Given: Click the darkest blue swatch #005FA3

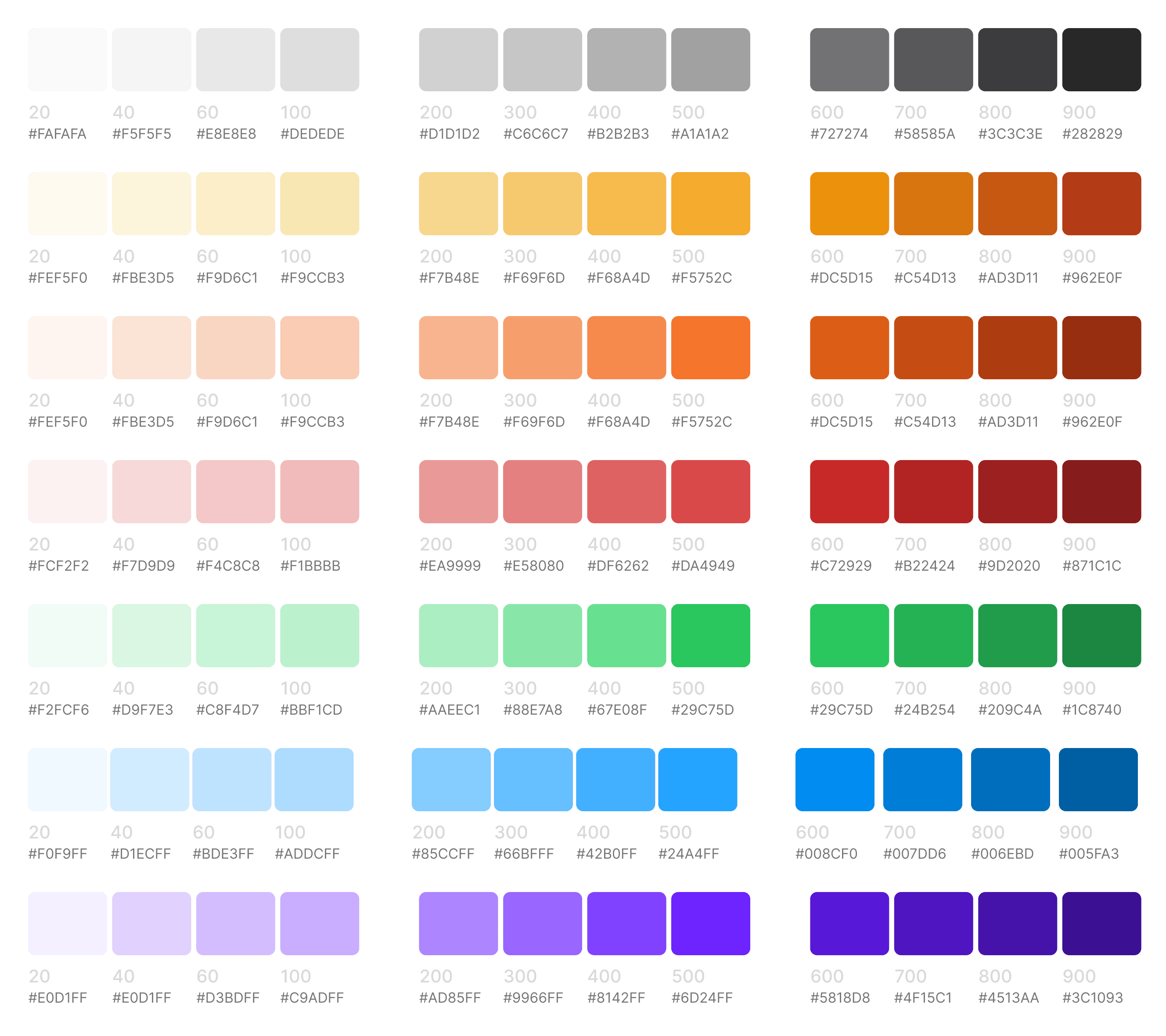Looking at the screenshot, I should (1098, 780).
